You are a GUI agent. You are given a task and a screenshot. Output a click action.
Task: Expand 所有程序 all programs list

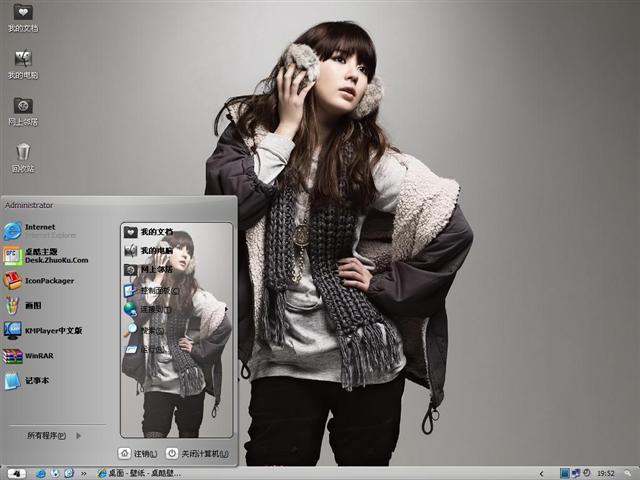[x=54, y=436]
